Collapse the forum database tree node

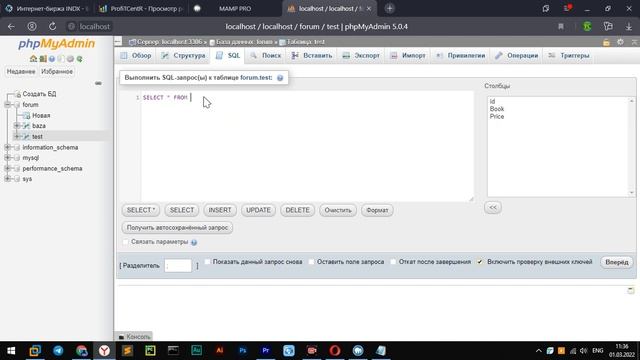[x=7, y=105]
